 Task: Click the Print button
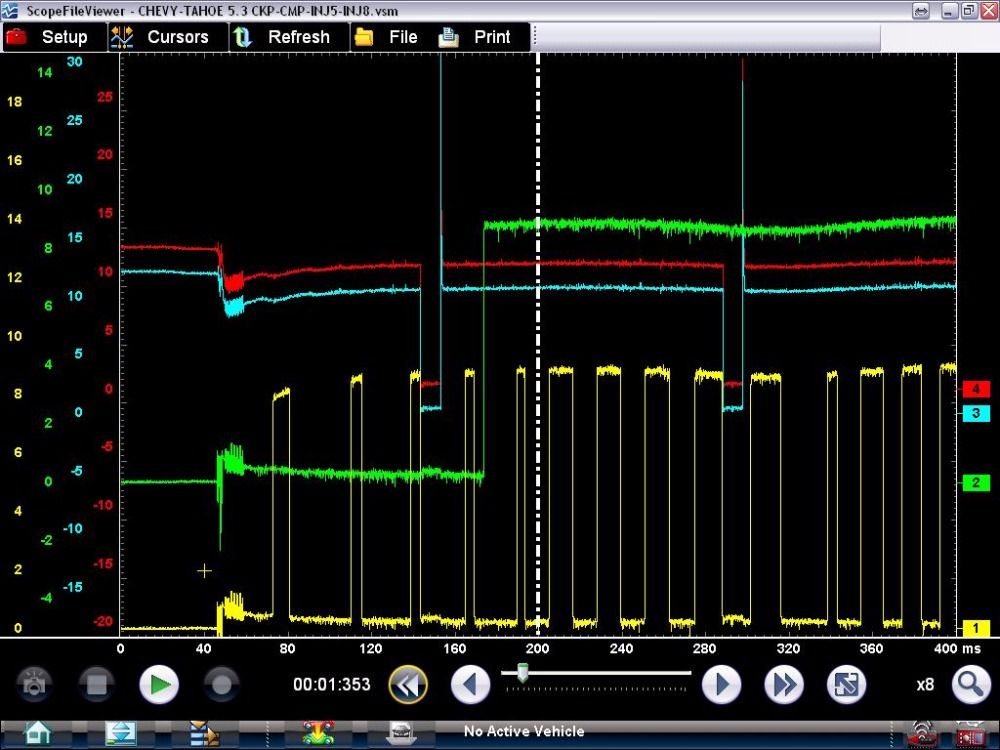(x=478, y=37)
